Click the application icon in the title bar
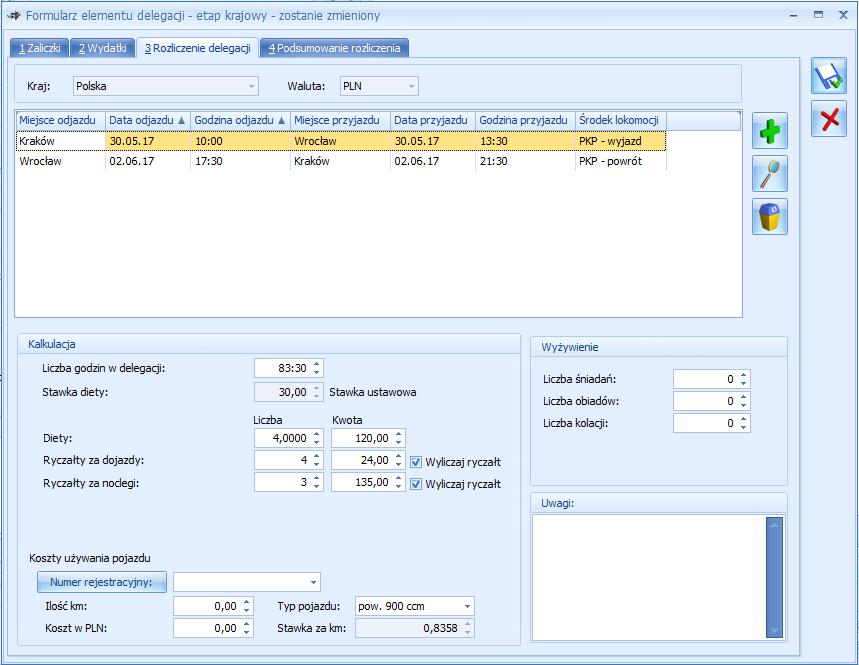This screenshot has height=665, width=859. click(x=13, y=15)
